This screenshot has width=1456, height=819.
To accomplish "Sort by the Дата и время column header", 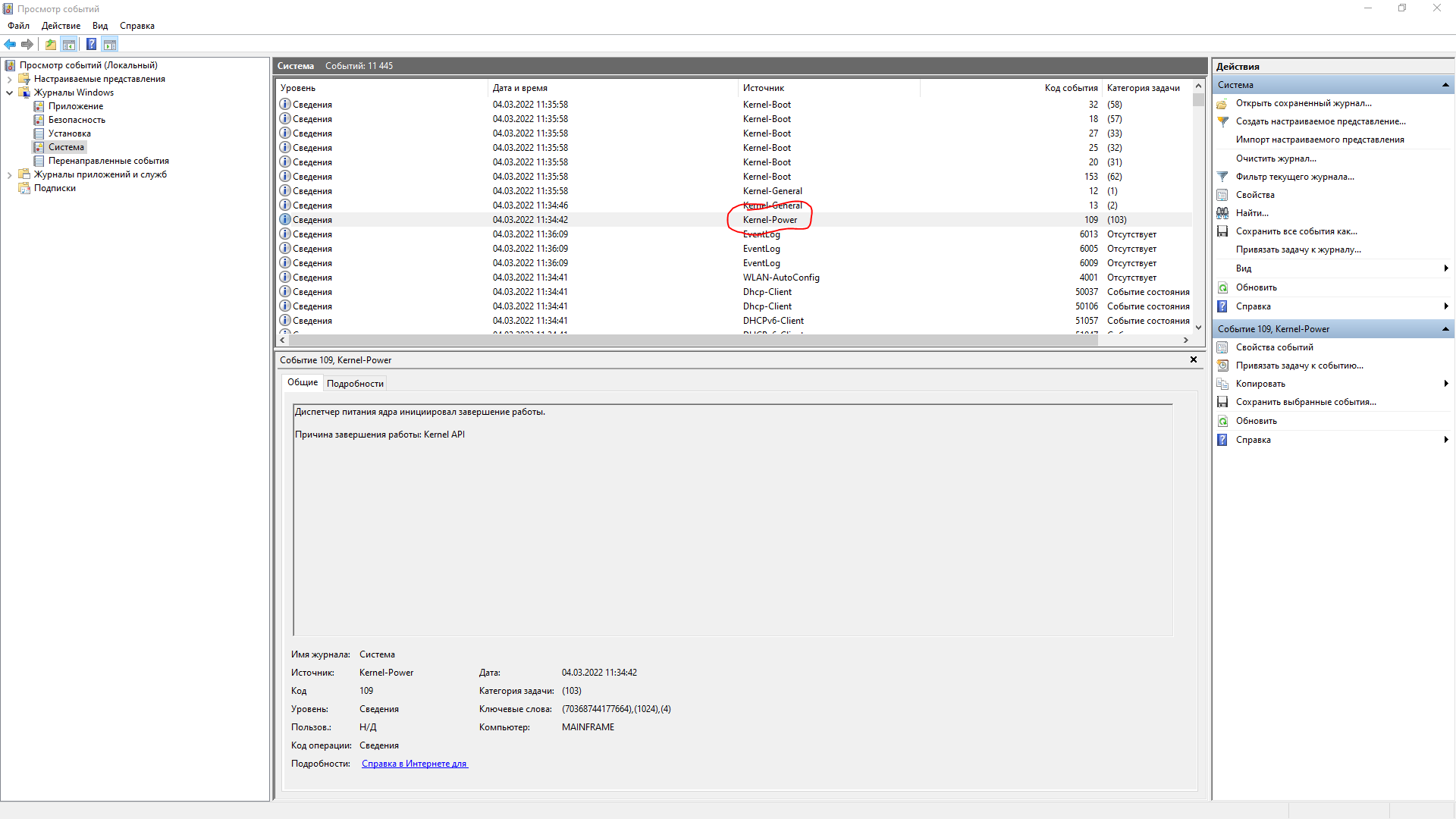I will click(x=613, y=88).
